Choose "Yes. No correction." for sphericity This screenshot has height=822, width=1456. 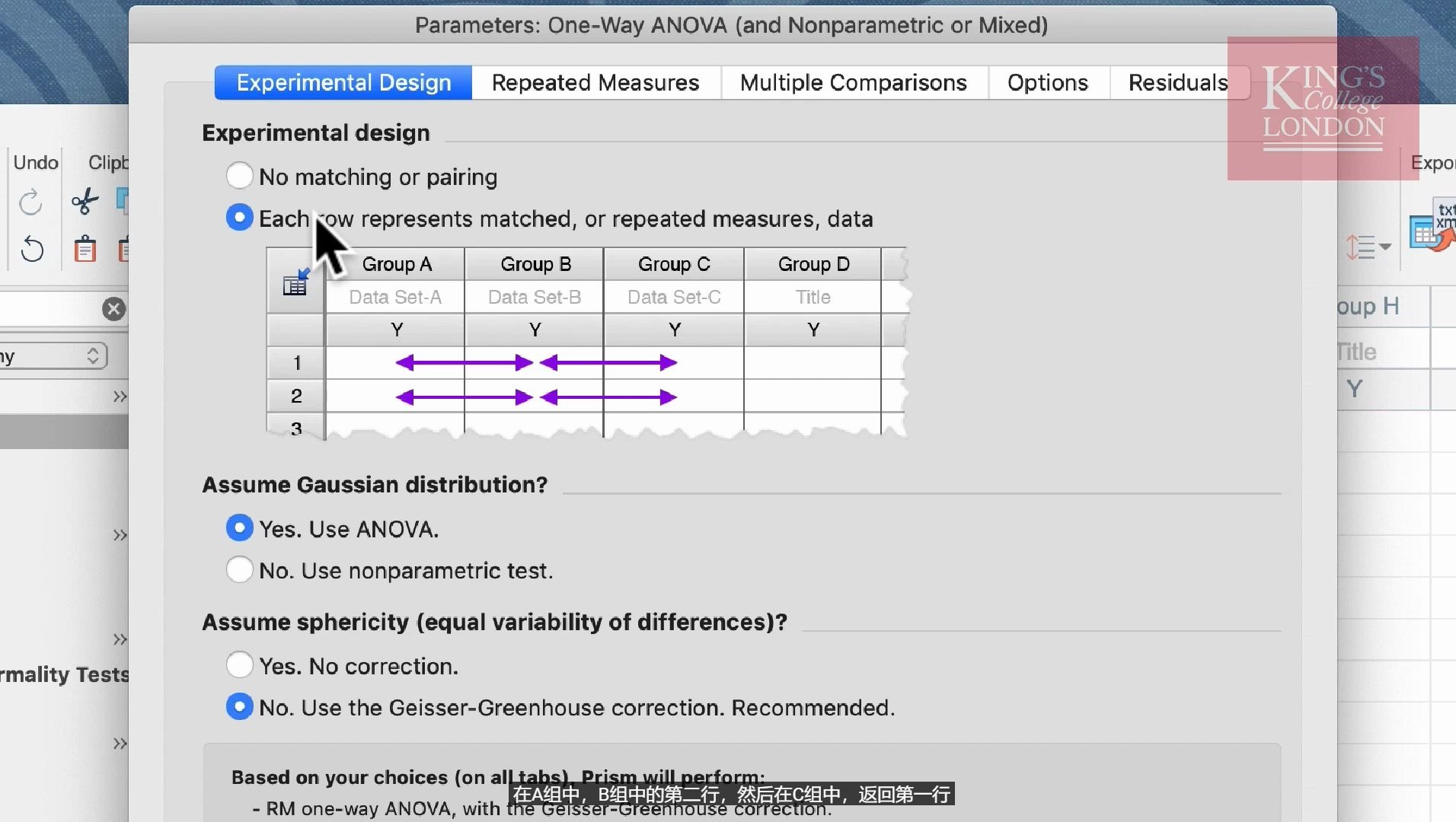pos(240,665)
